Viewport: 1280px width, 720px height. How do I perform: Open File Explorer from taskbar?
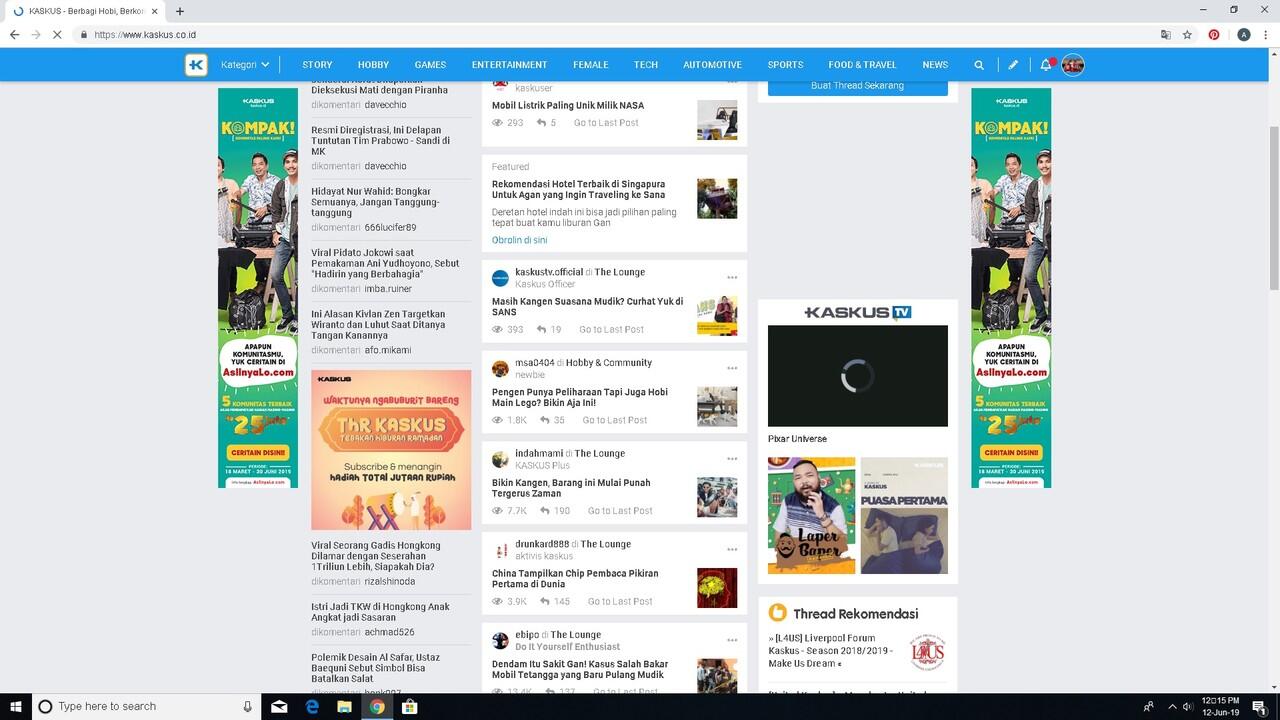(x=344, y=706)
